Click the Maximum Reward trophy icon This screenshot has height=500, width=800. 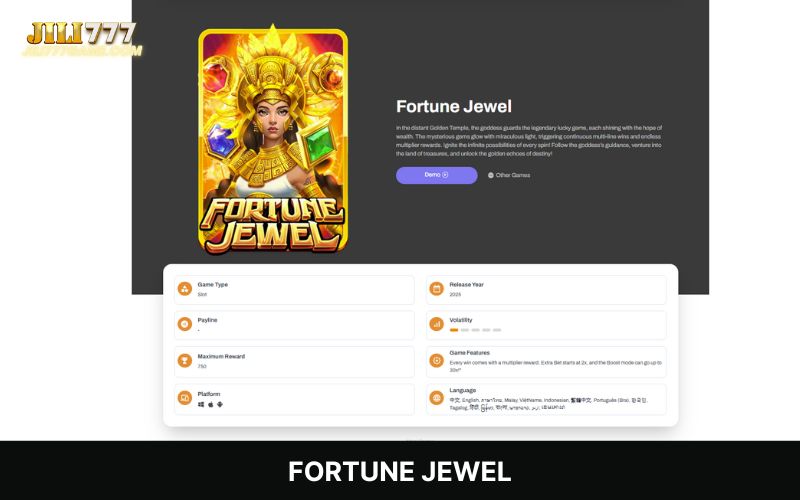(x=185, y=361)
